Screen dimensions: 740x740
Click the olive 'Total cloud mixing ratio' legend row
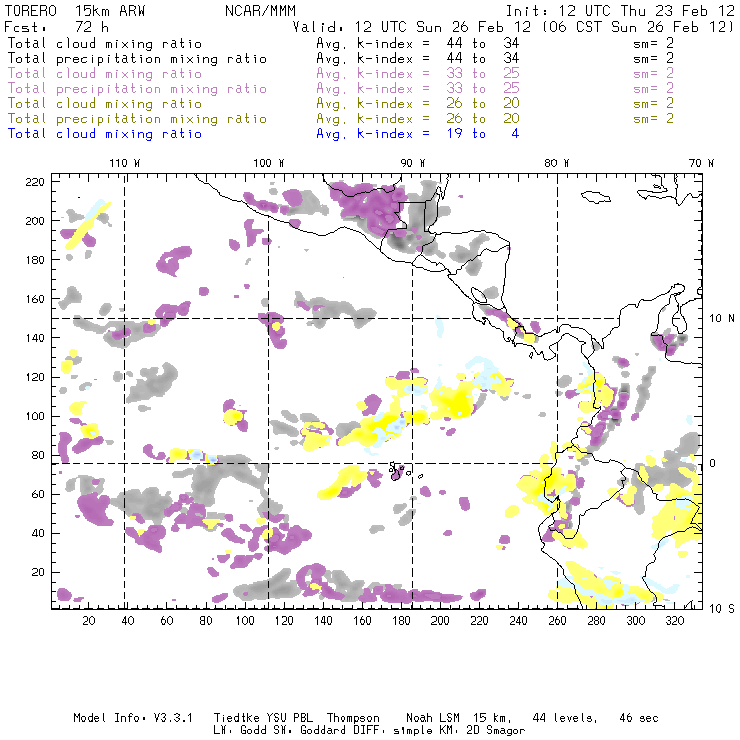click(x=341, y=103)
